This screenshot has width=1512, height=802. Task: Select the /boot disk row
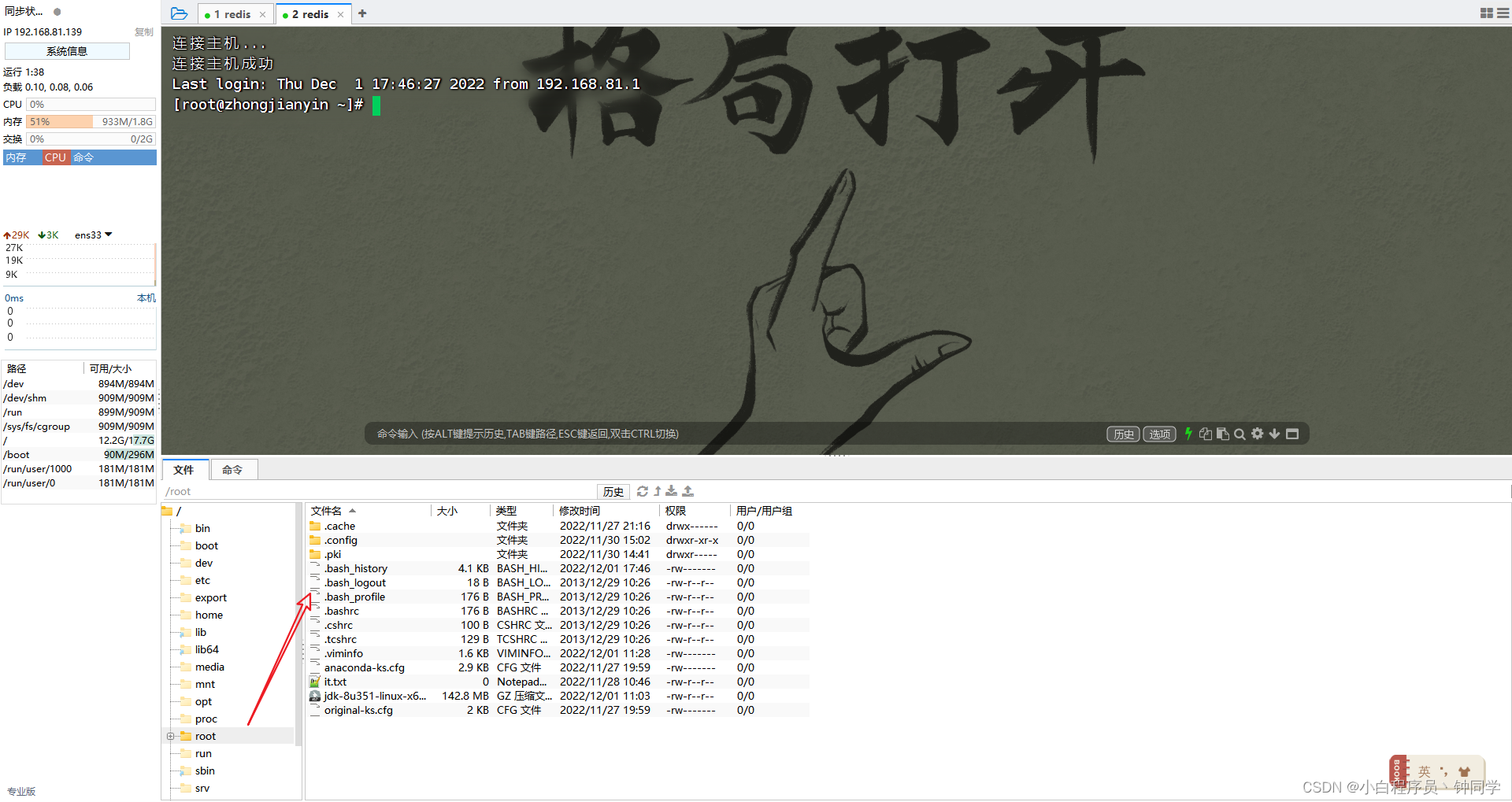(79, 454)
